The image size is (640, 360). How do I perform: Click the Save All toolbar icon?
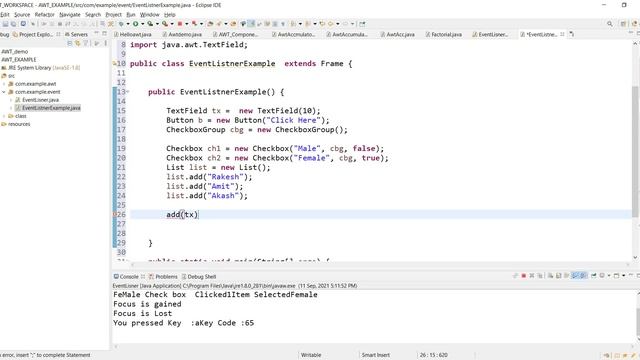pyautogui.click(x=13, y=24)
